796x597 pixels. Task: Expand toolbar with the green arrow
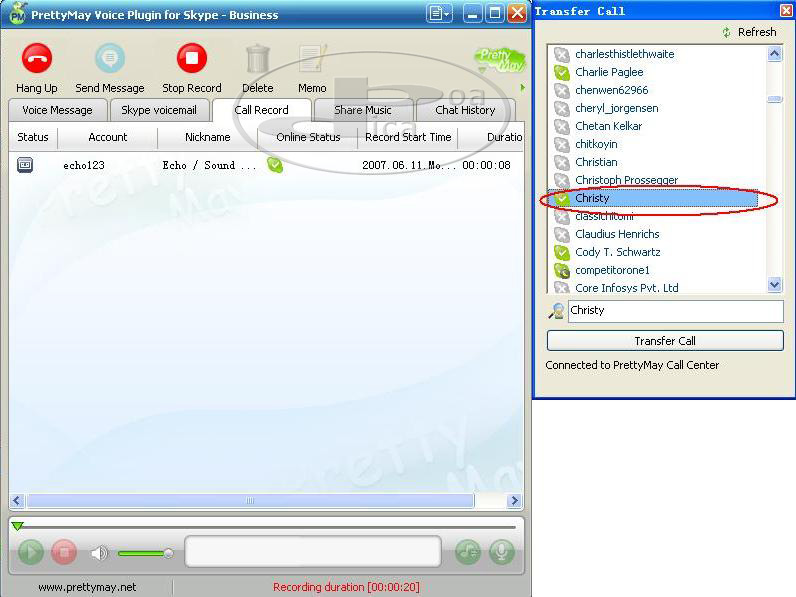[x=522, y=87]
